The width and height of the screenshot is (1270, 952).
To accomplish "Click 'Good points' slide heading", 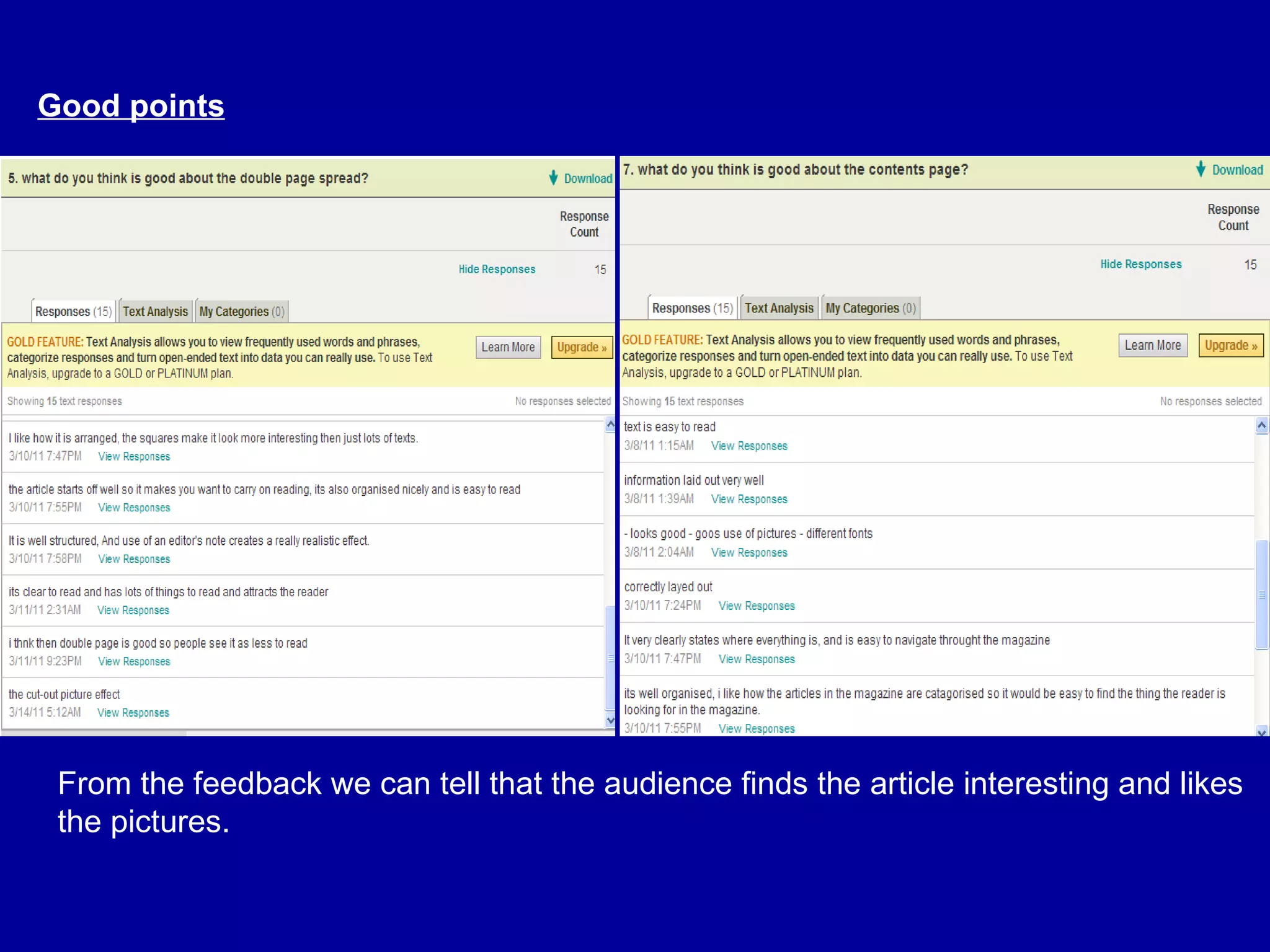I will 131,105.
